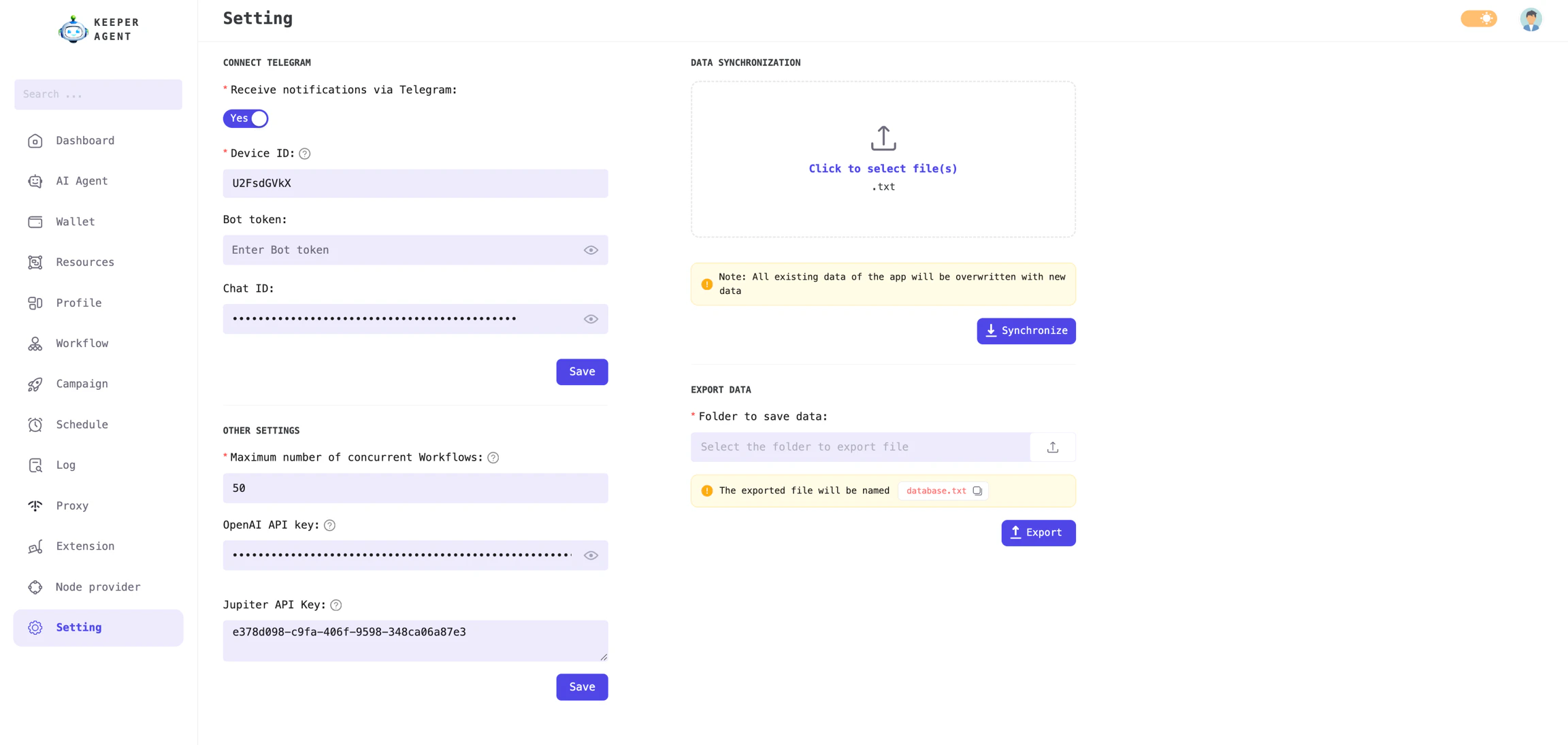
Task: Go to the Workflow section
Action: coord(81,343)
